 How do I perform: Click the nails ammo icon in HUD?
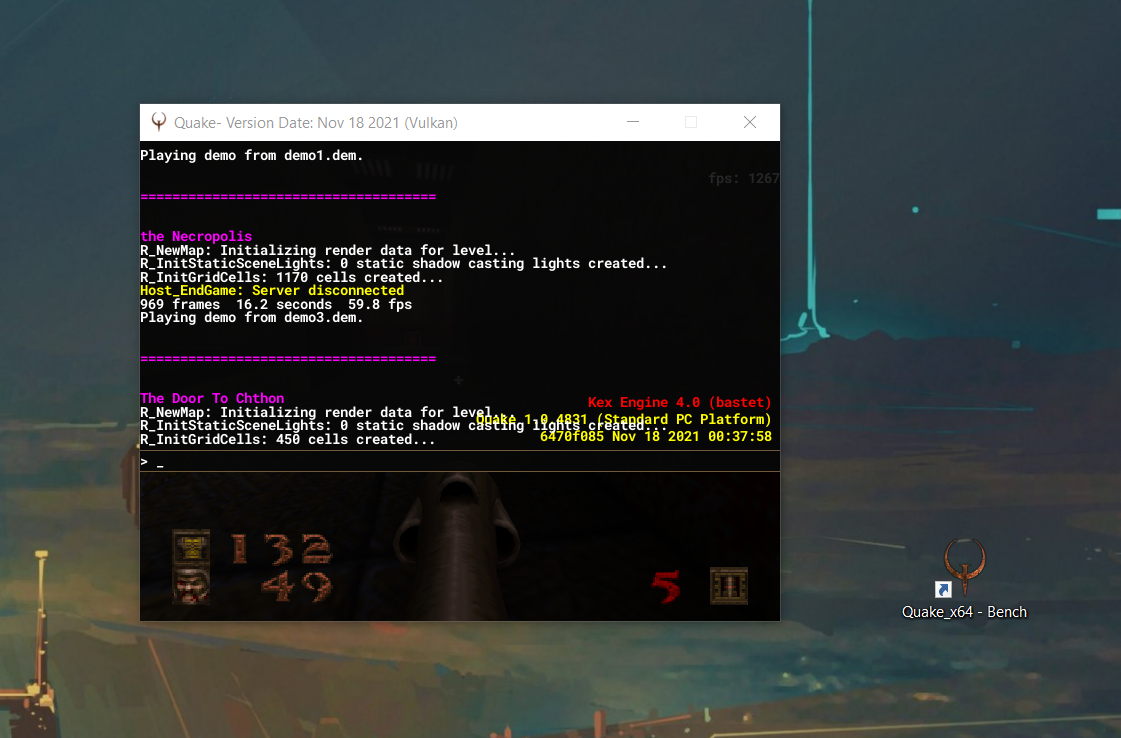(x=729, y=586)
